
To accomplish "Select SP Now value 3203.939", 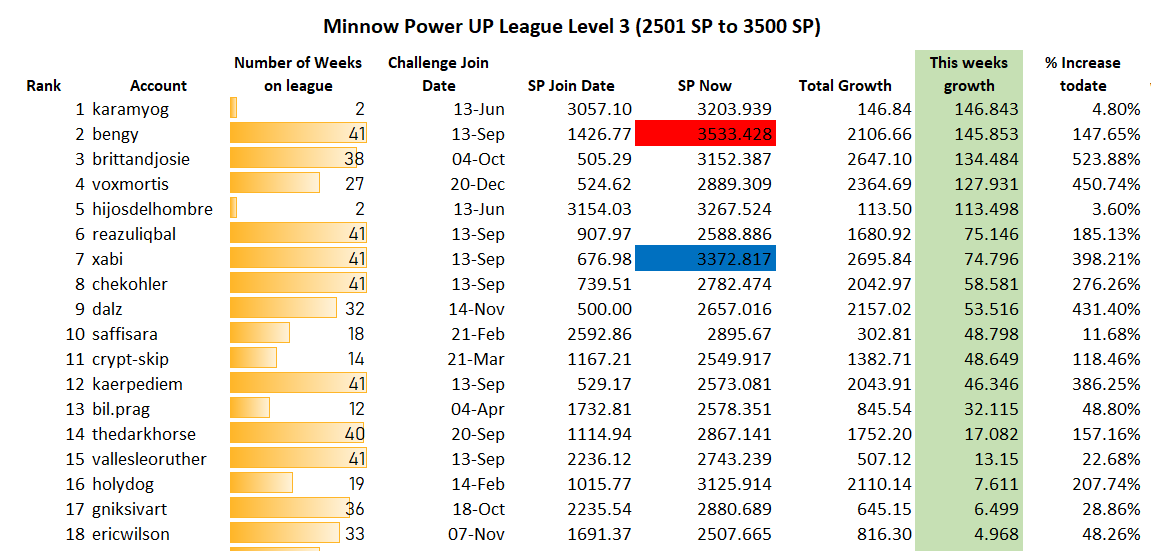I will tap(736, 110).
